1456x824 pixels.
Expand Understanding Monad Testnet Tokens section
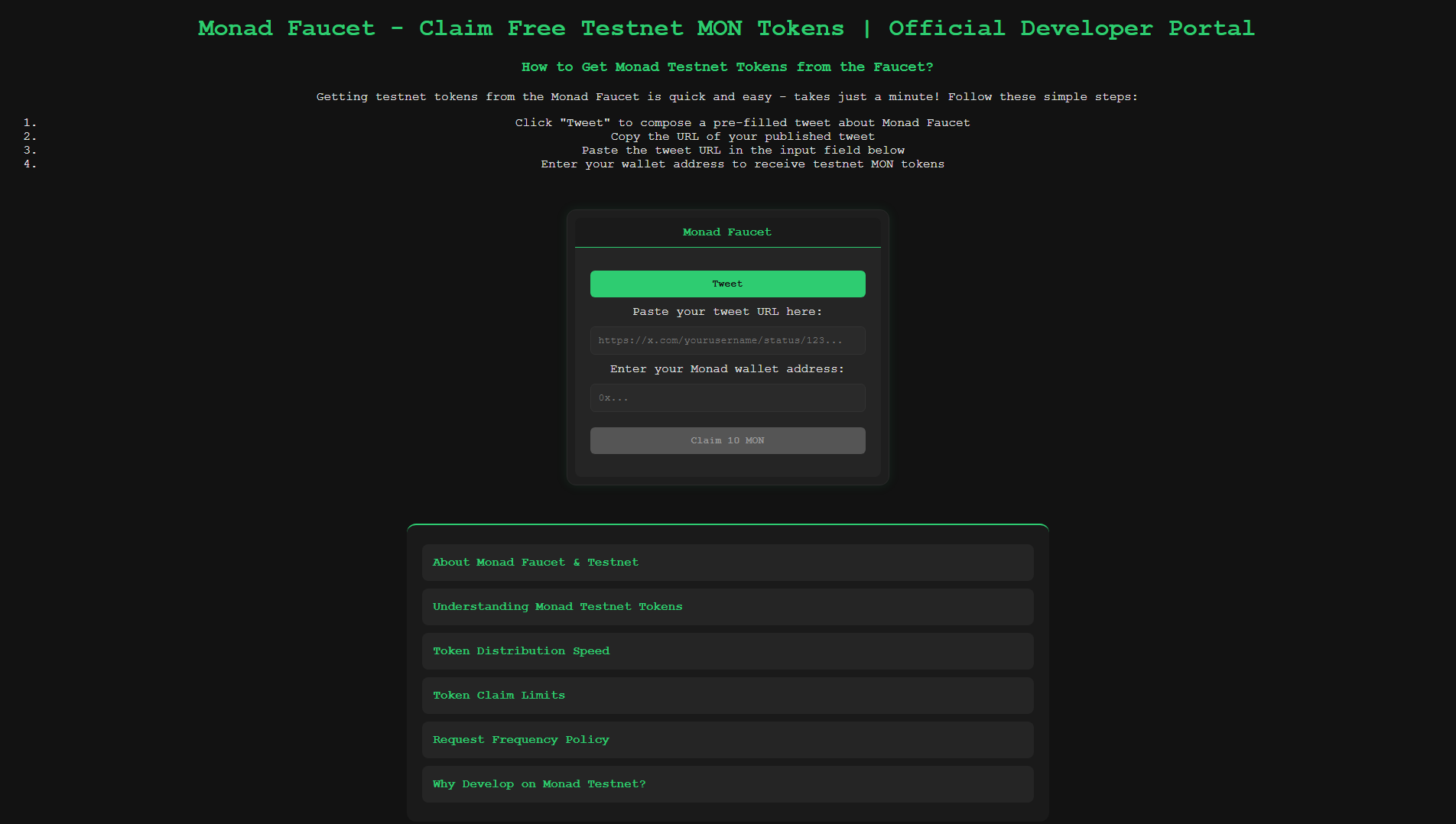pyautogui.click(x=727, y=607)
